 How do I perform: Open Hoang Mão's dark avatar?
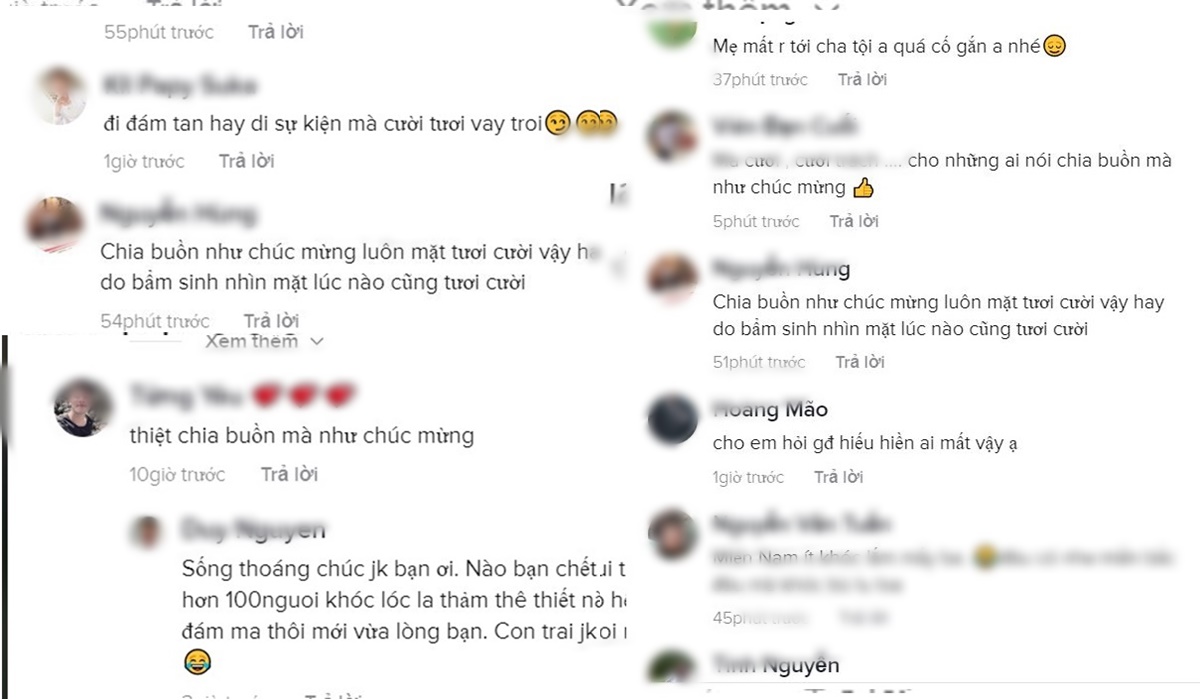673,420
